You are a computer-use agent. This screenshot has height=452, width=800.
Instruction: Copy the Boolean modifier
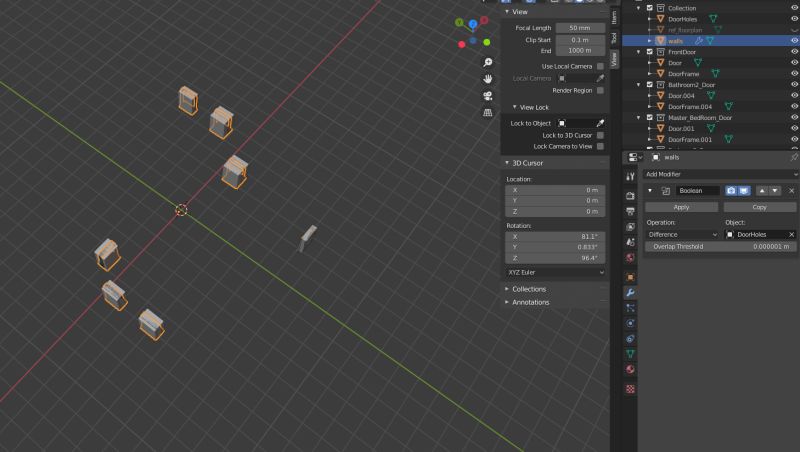(x=760, y=207)
